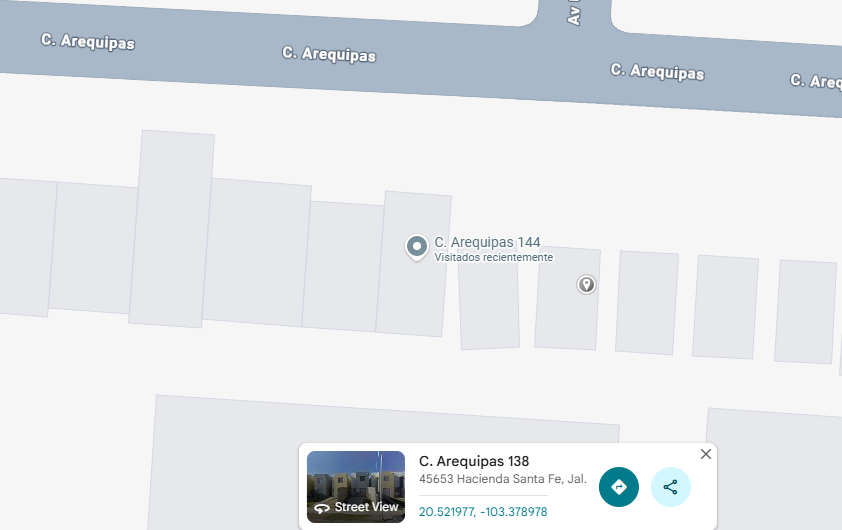The width and height of the screenshot is (842, 530).
Task: Click the Visitados recientemente caption
Action: [x=493, y=257]
